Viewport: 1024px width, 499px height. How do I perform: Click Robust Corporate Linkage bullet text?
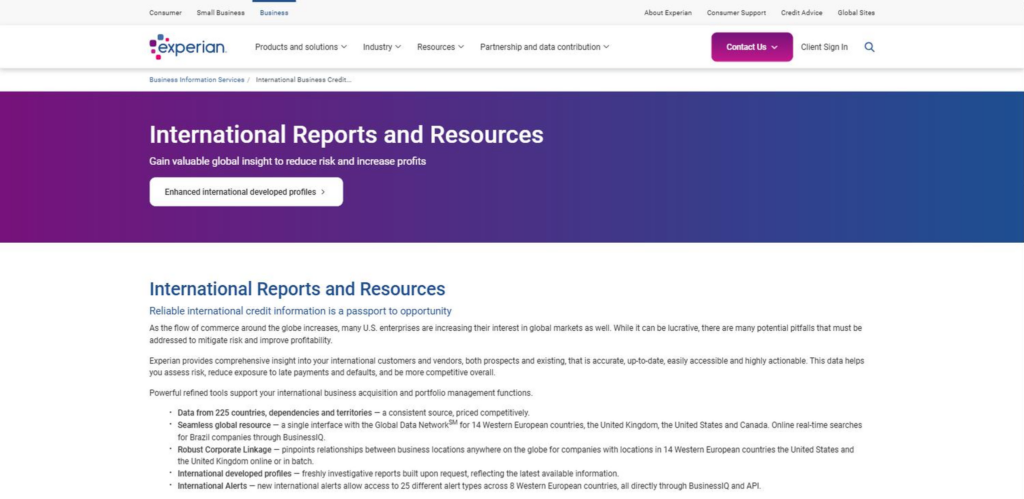coord(515,455)
